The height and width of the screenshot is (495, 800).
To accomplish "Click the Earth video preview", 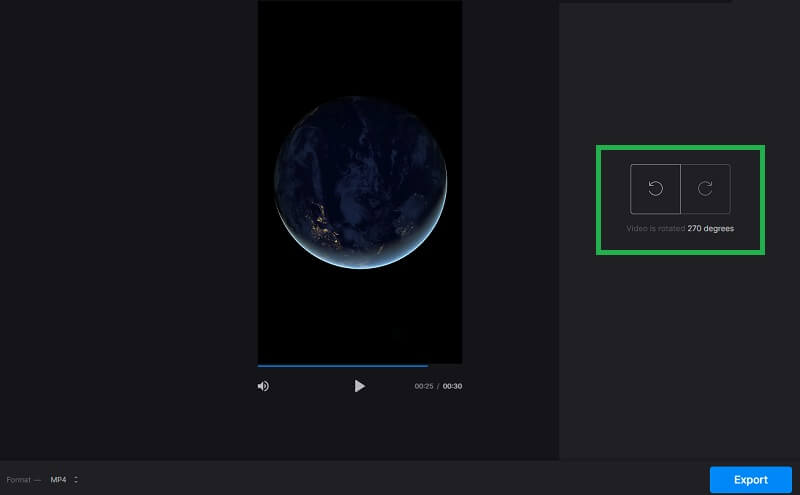I will [360, 182].
